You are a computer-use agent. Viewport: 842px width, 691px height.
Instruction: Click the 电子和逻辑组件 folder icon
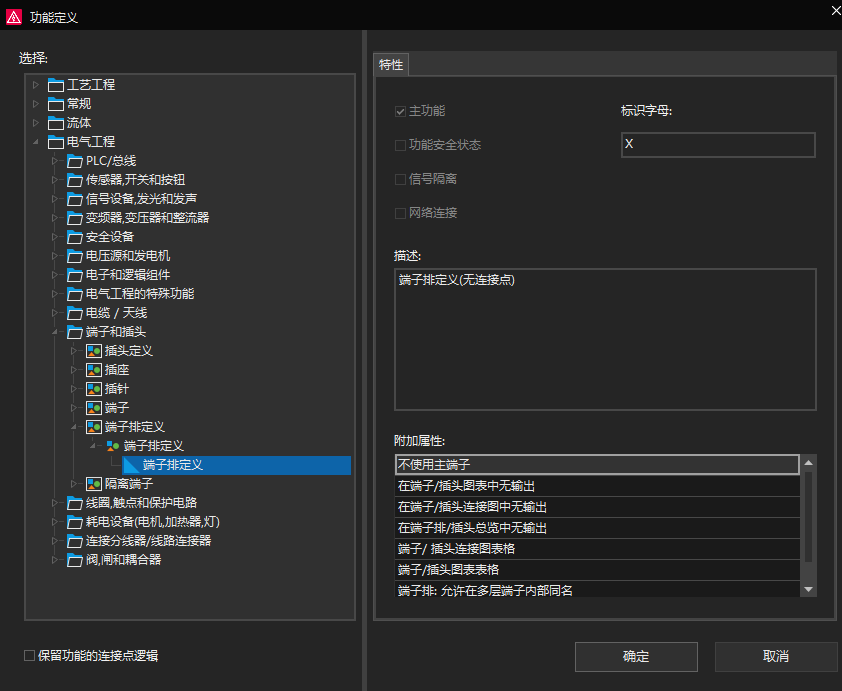[75, 275]
